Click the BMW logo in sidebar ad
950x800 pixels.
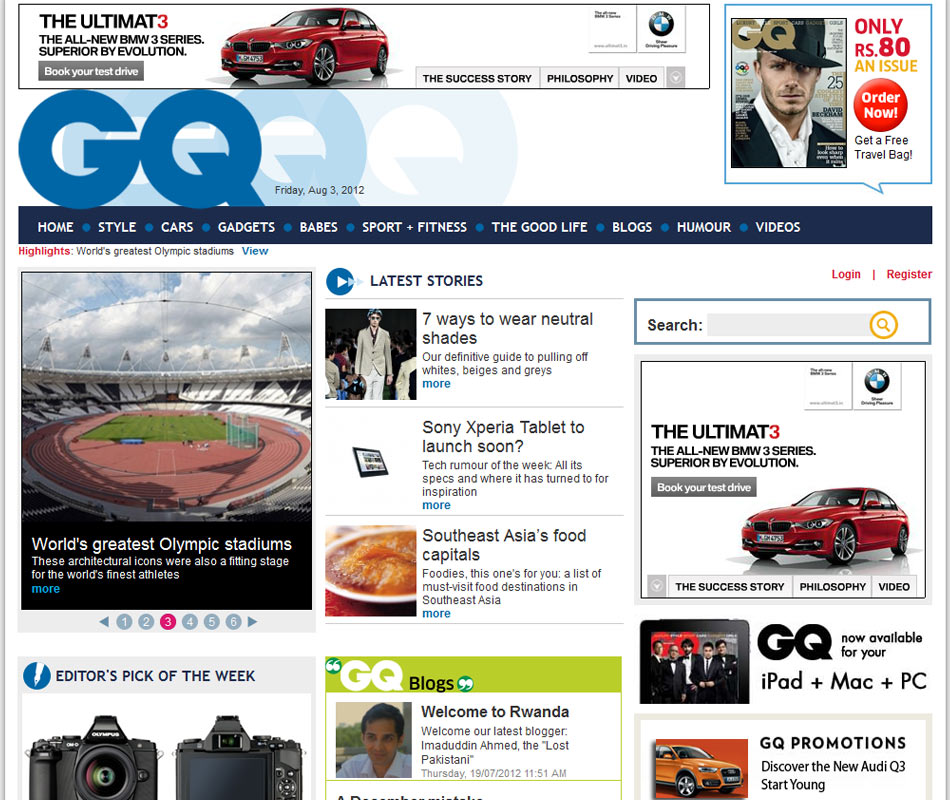(877, 382)
